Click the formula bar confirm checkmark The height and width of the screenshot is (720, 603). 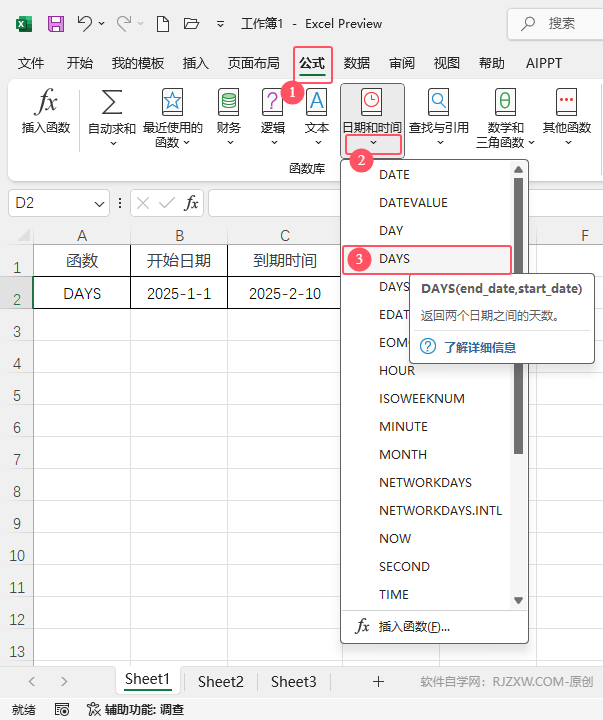167,203
